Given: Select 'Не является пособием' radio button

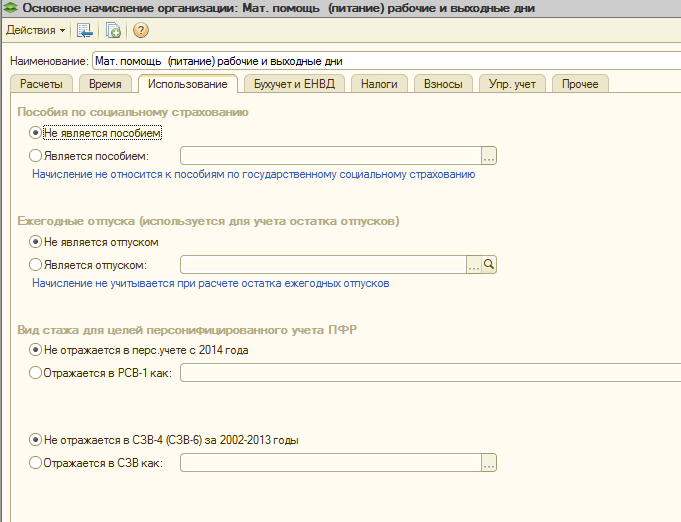Looking at the screenshot, I should pyautogui.click(x=37, y=132).
